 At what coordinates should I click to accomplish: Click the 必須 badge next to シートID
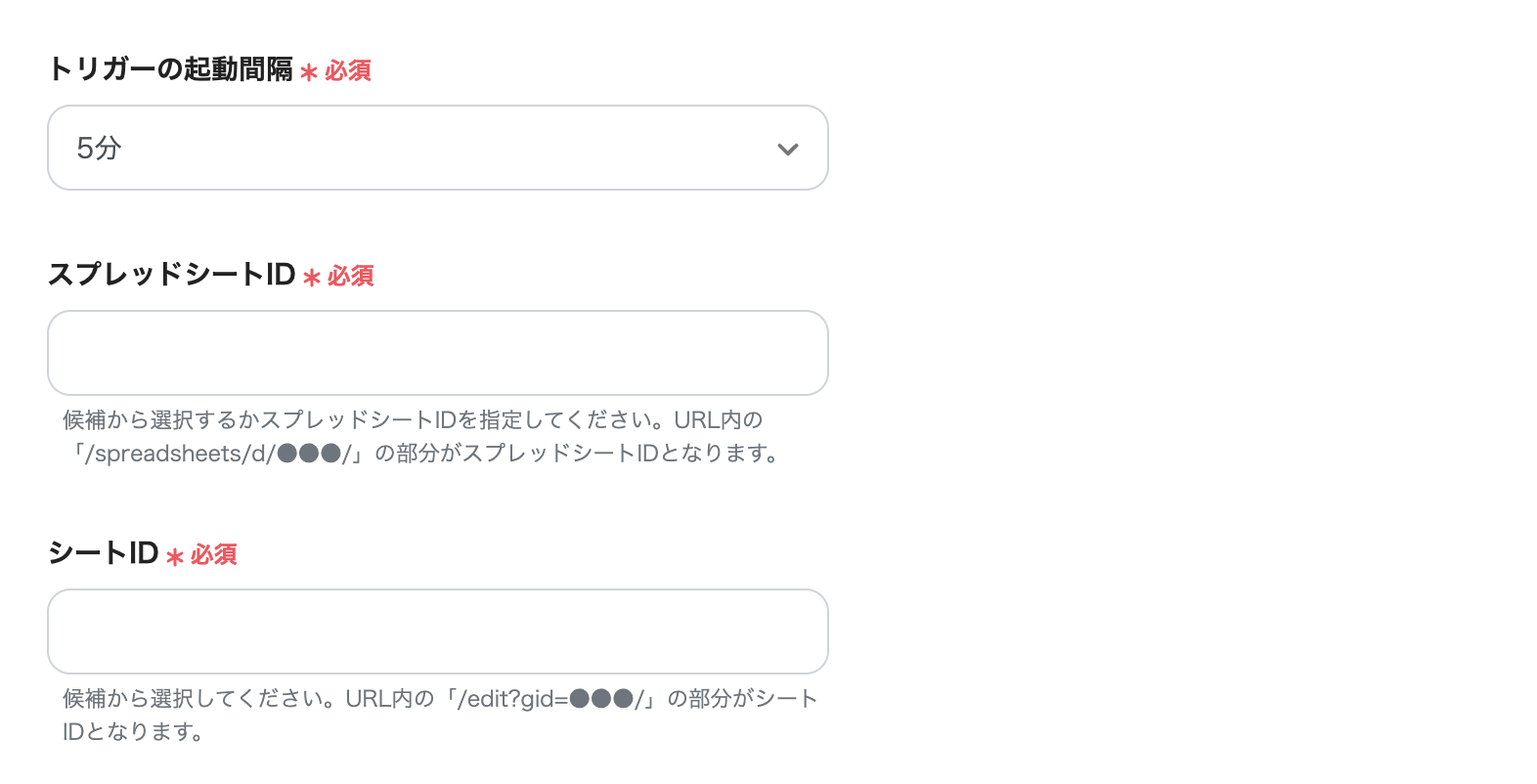point(213,555)
